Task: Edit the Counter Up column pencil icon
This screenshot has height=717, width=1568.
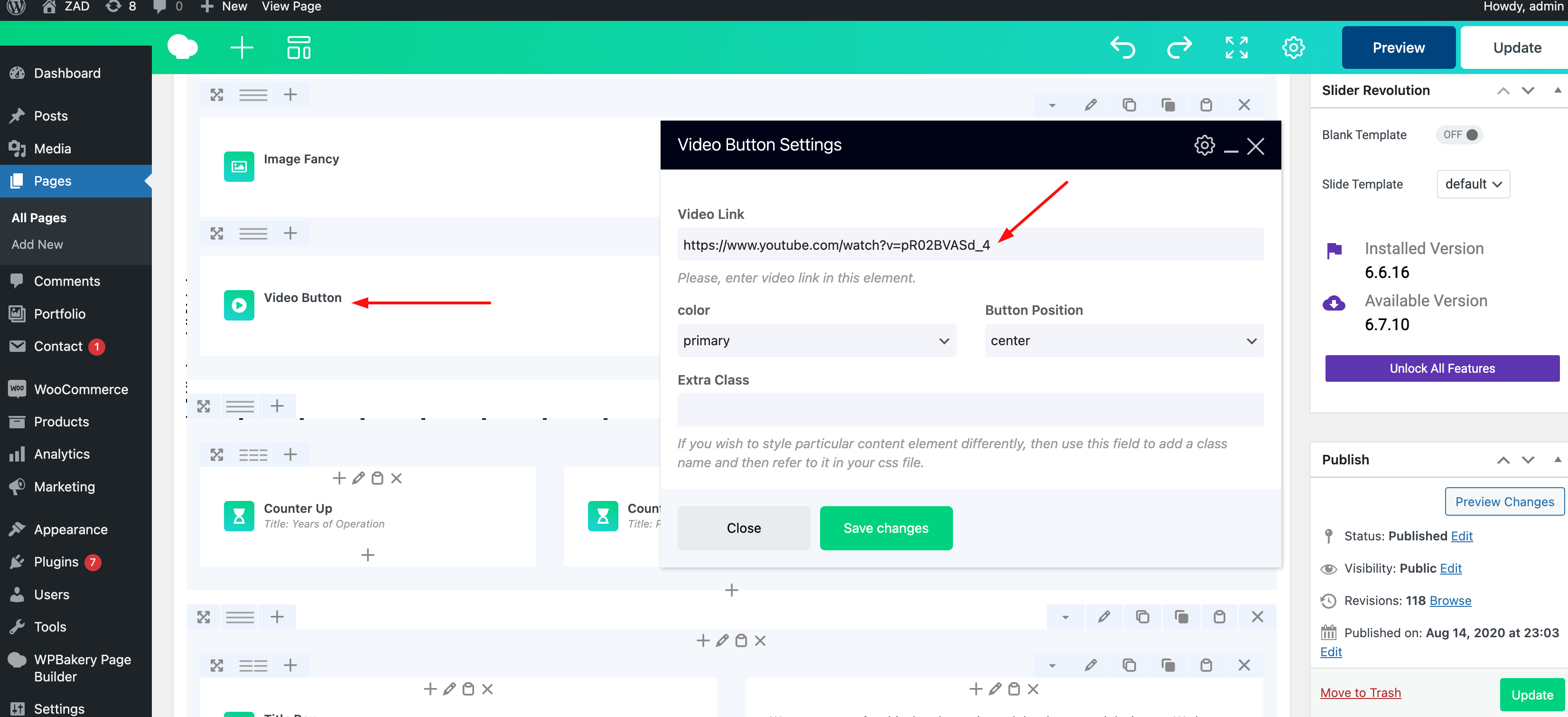Action: pyautogui.click(x=358, y=478)
